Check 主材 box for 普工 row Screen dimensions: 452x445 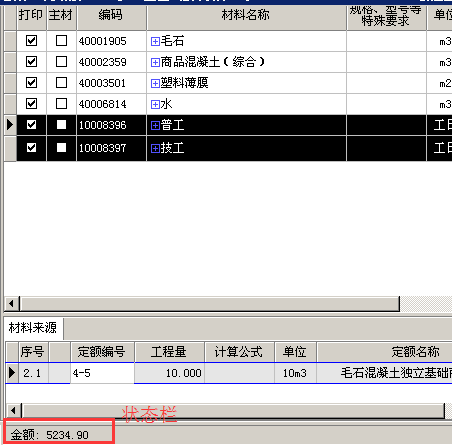coord(61,125)
